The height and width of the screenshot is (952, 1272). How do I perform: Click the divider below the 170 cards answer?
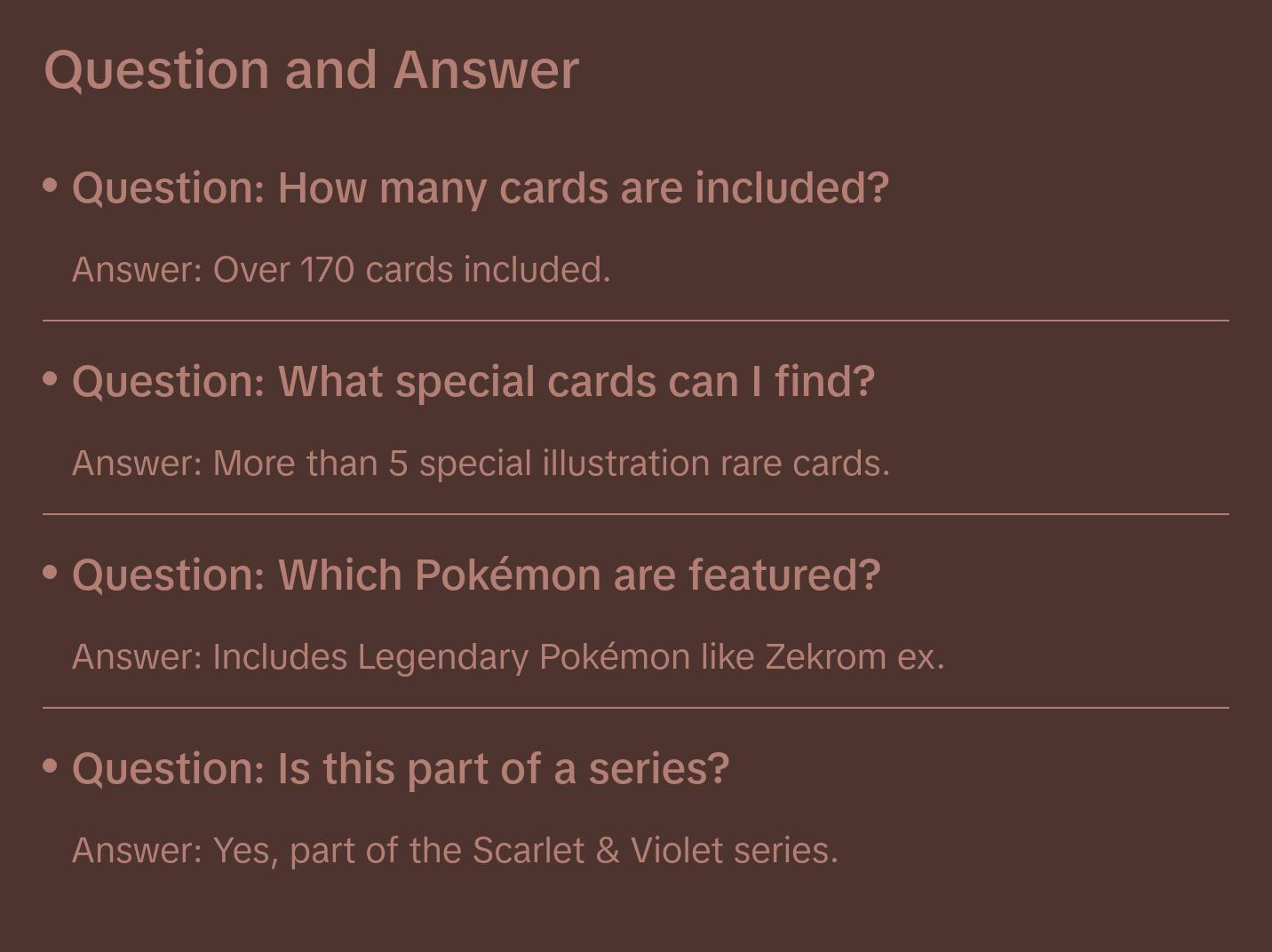pos(636,321)
